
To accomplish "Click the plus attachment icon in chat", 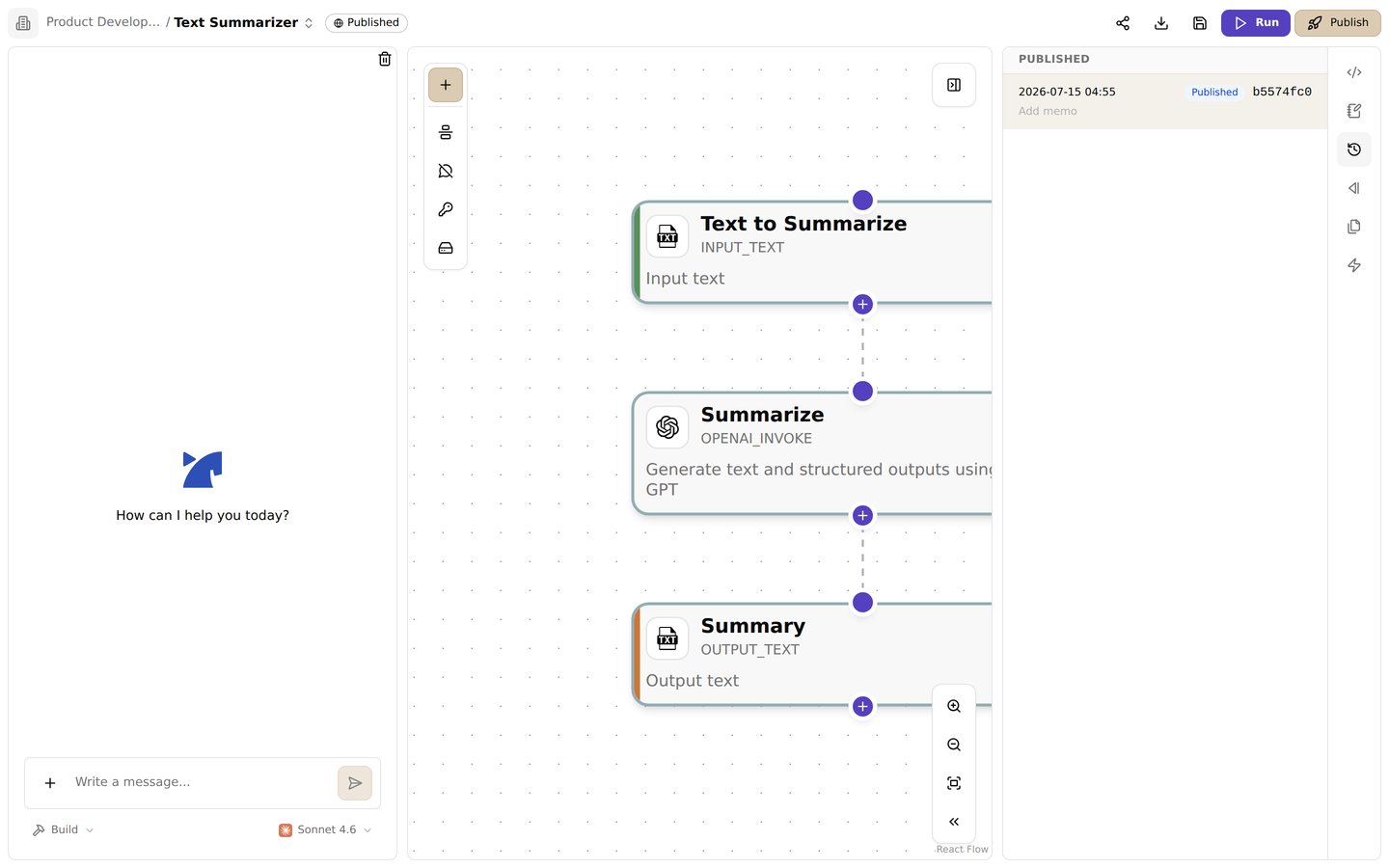I will (x=50, y=783).
